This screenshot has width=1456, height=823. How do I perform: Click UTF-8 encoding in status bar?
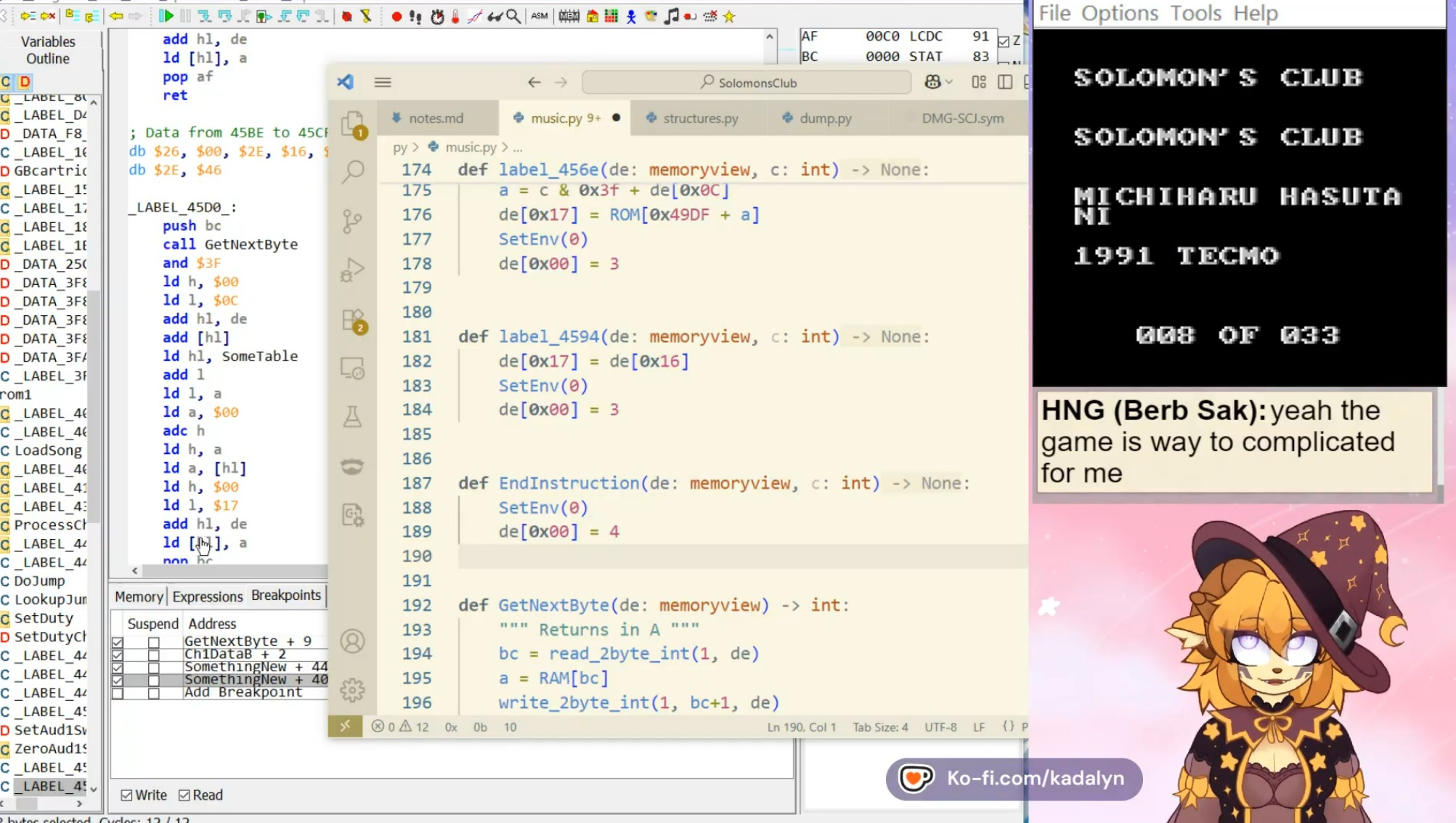click(940, 727)
